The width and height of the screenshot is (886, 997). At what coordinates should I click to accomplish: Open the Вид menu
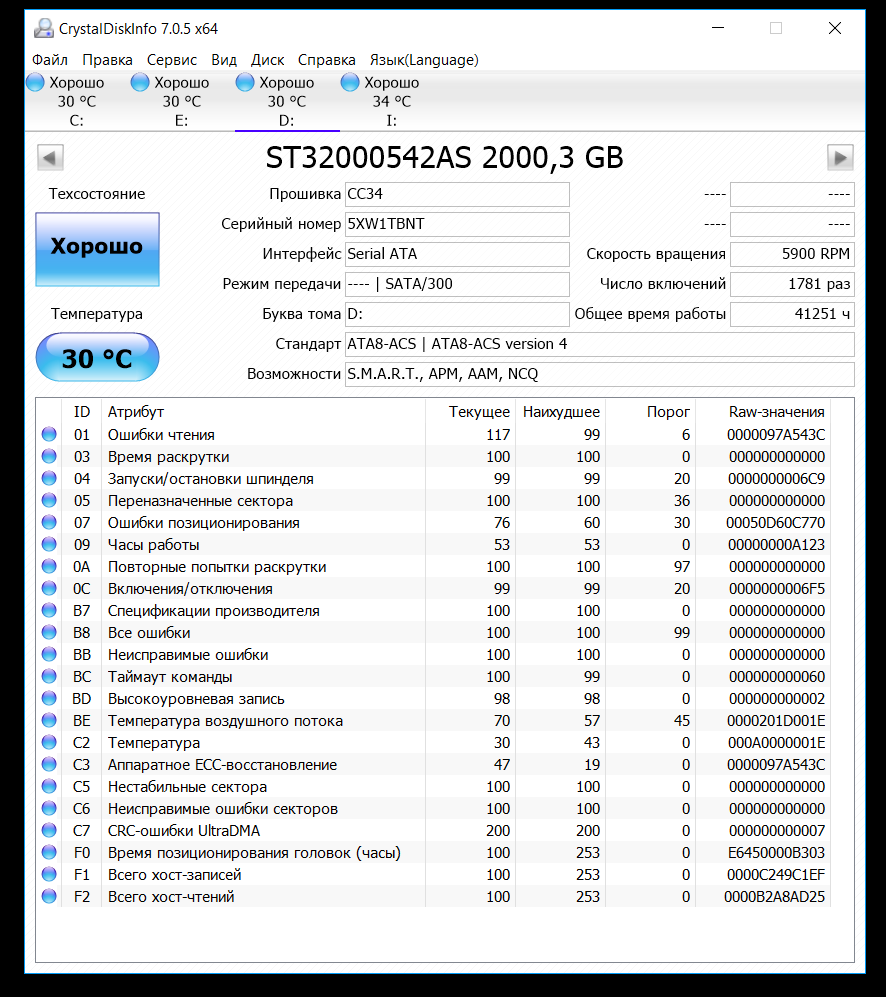(x=224, y=60)
